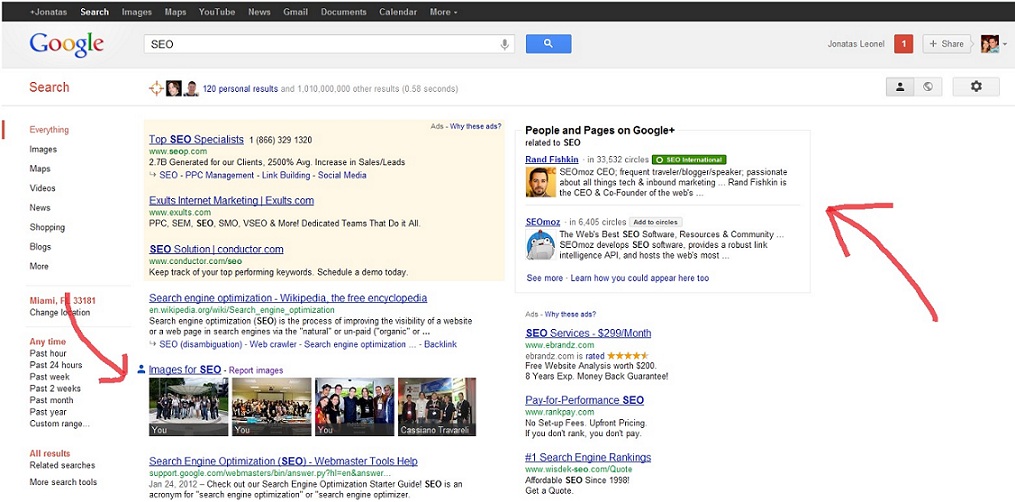Open Exults Internet Marketing ad link
This screenshot has width=1015, height=502.
coord(231,201)
